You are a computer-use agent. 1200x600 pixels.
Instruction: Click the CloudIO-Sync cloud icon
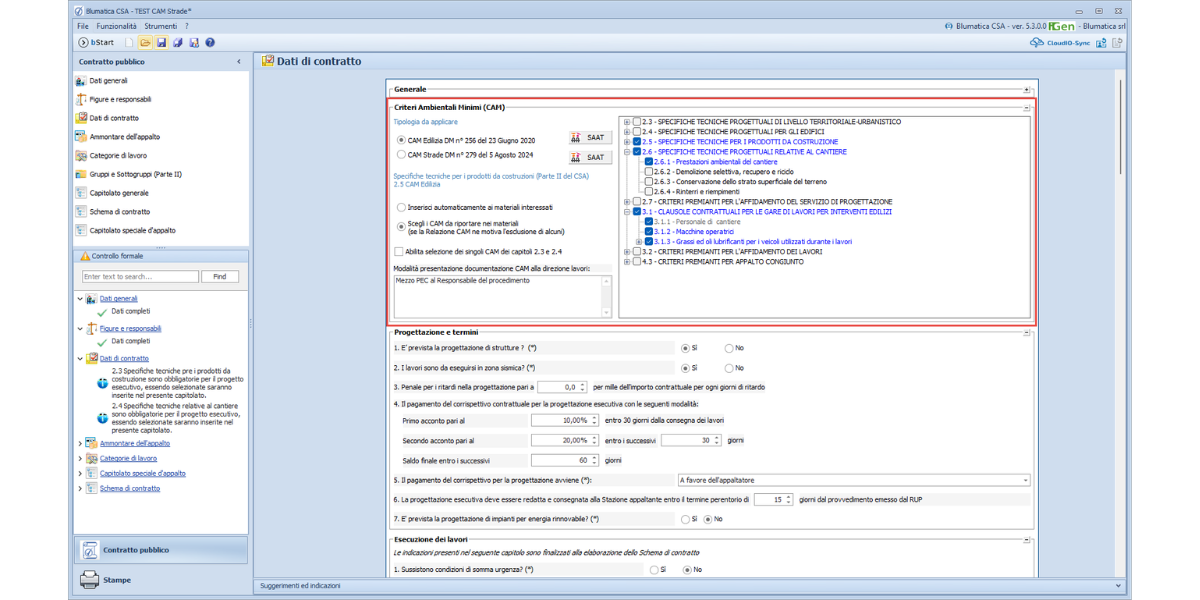(x=1037, y=43)
